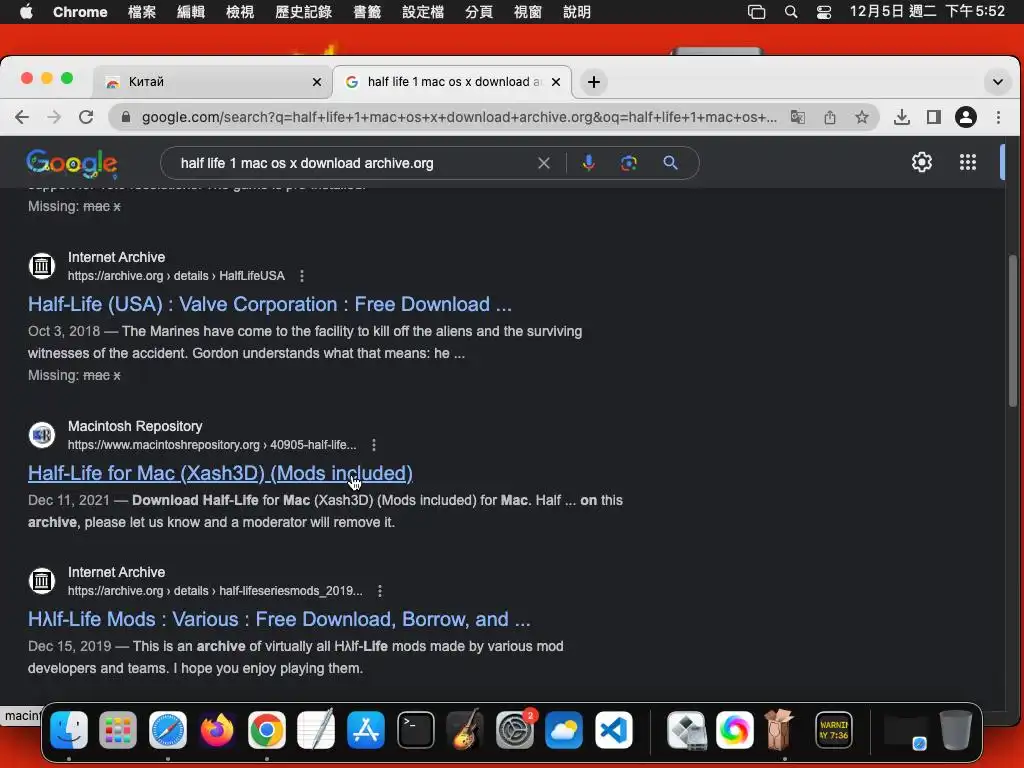
Task: Open the 檔案 menu
Action: coord(142,12)
